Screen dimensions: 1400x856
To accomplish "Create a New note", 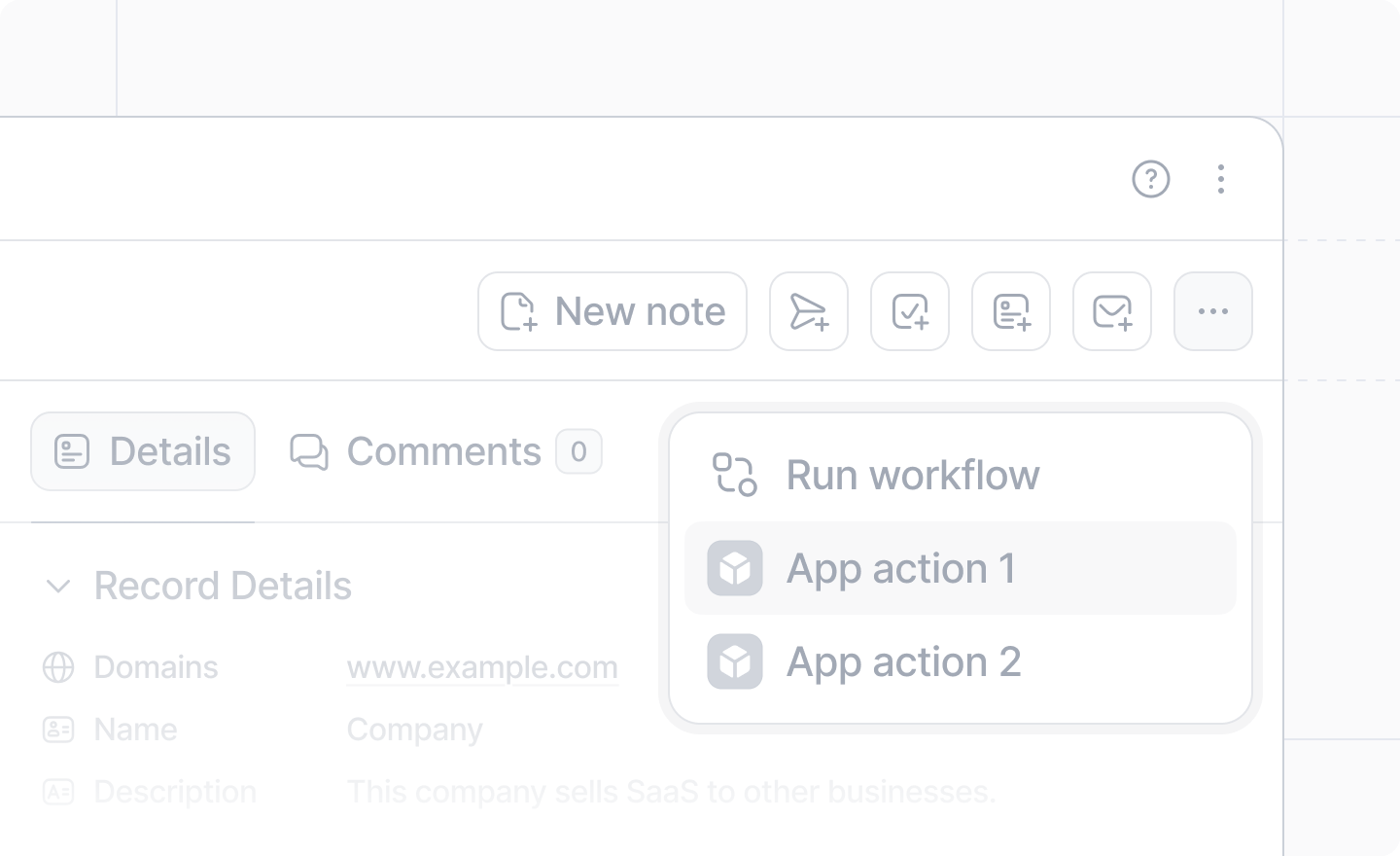I will click(612, 311).
